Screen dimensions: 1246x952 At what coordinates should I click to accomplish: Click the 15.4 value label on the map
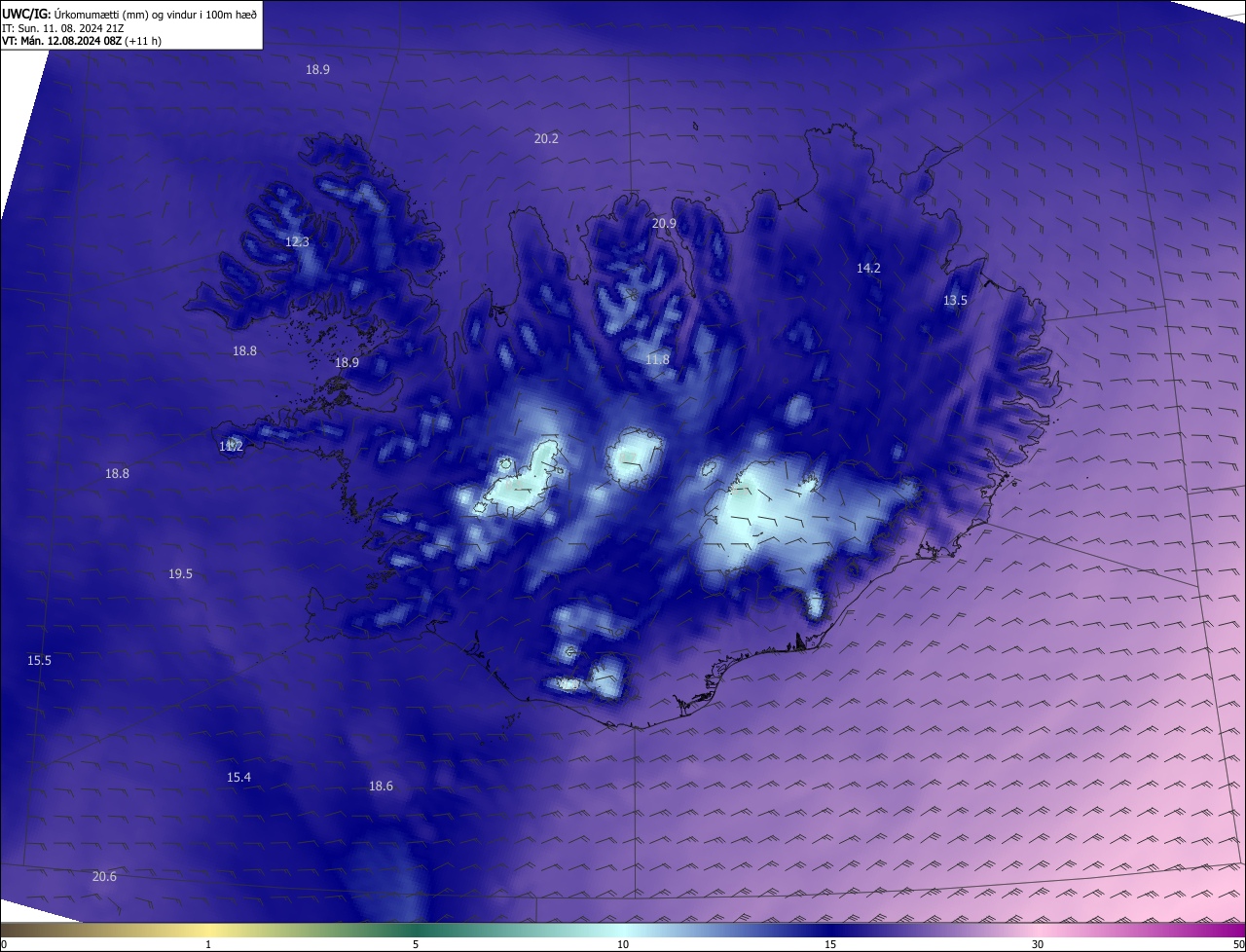coord(238,778)
